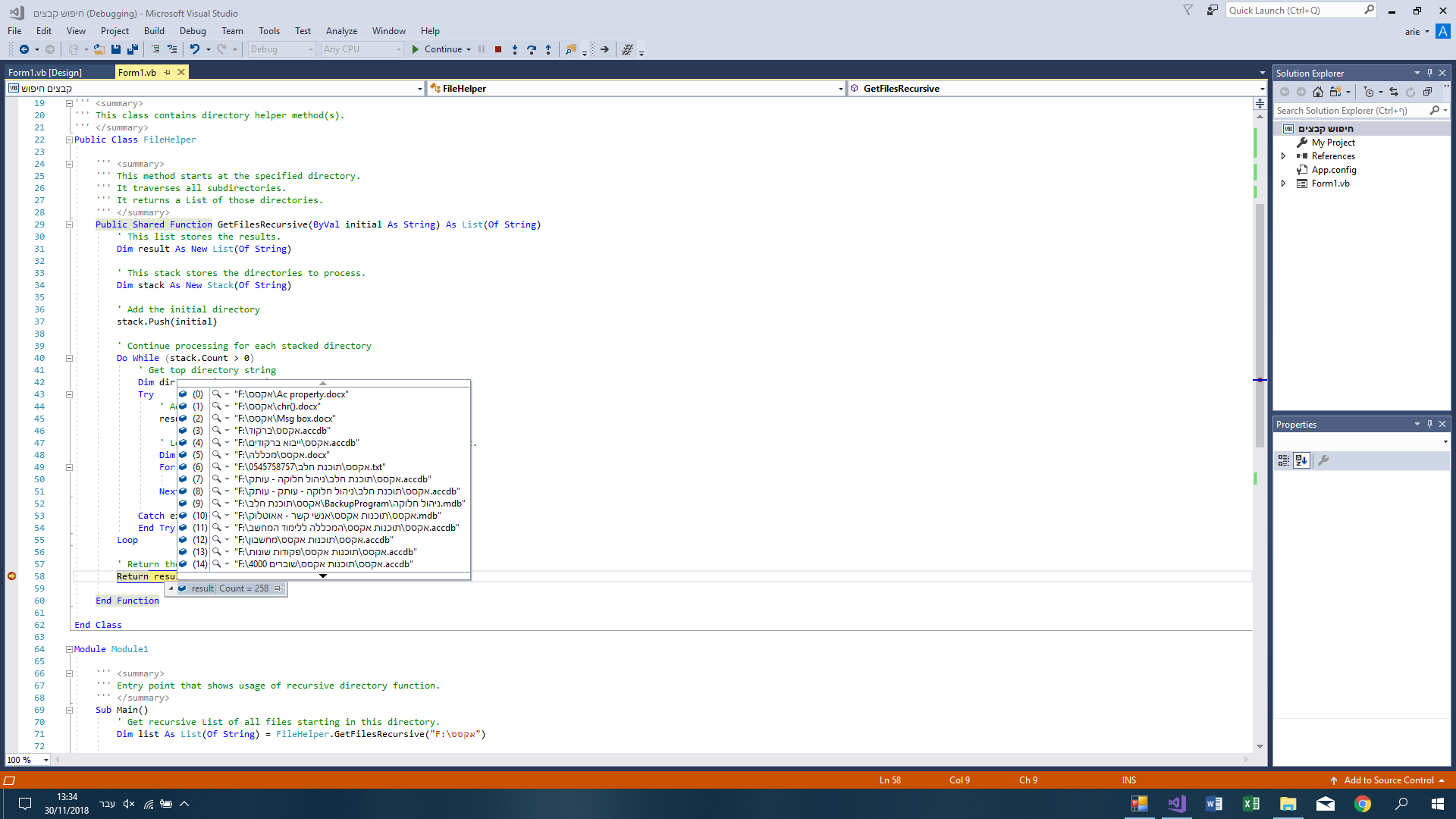Click Collapse All icon in Solution Explorer

[x=1427, y=92]
